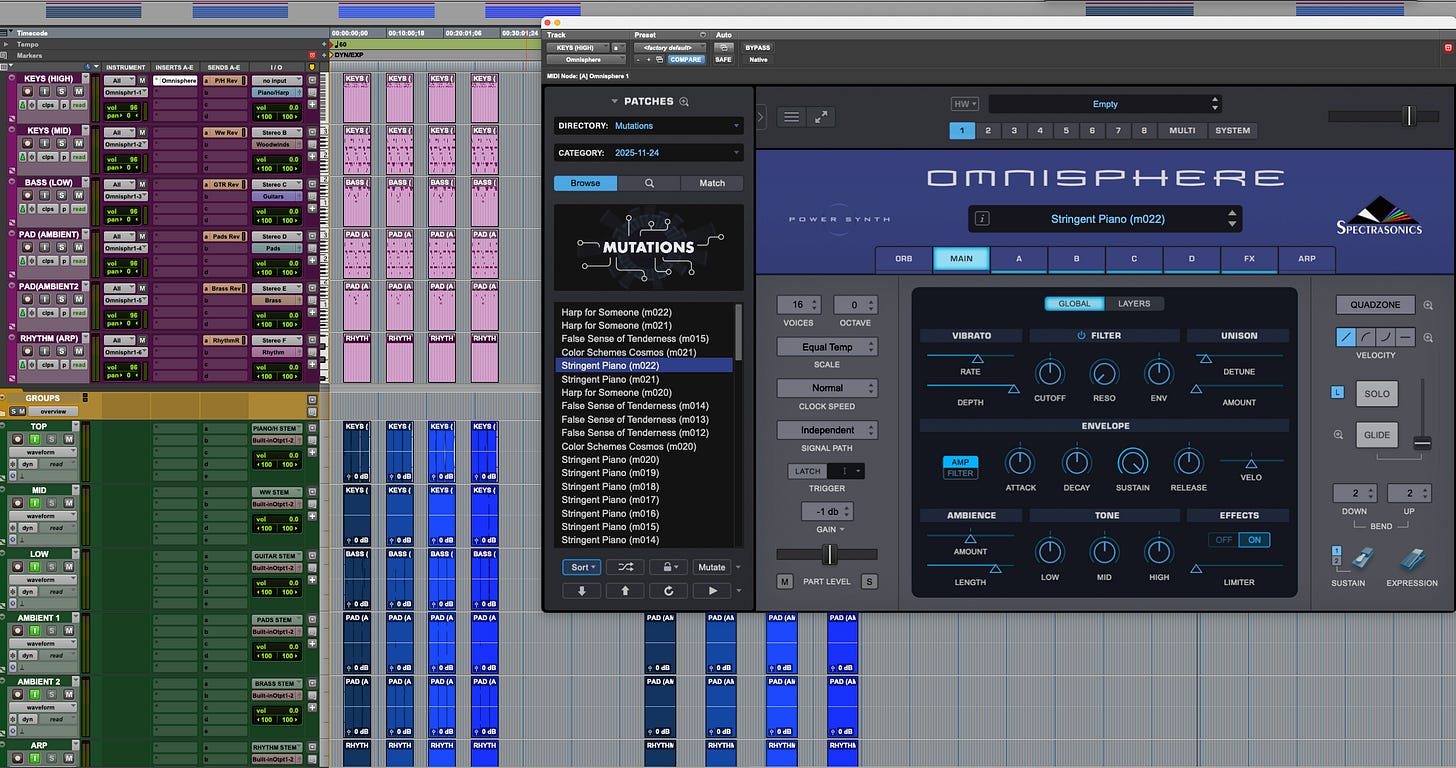The height and width of the screenshot is (768, 1456).
Task: Switch Effects to OFF
Action: click(x=1222, y=540)
